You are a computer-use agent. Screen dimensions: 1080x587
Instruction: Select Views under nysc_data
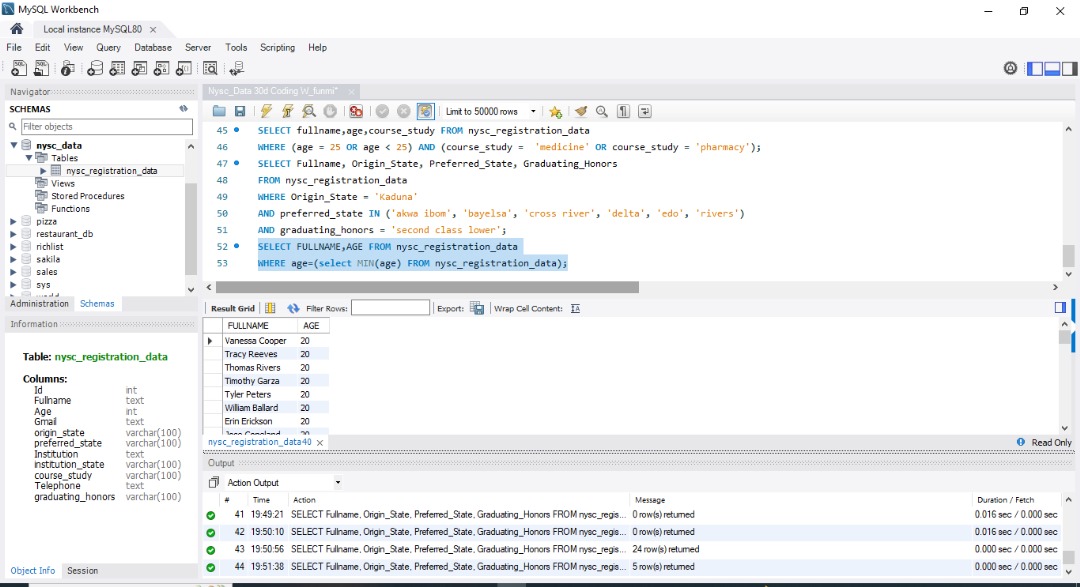pos(63,183)
